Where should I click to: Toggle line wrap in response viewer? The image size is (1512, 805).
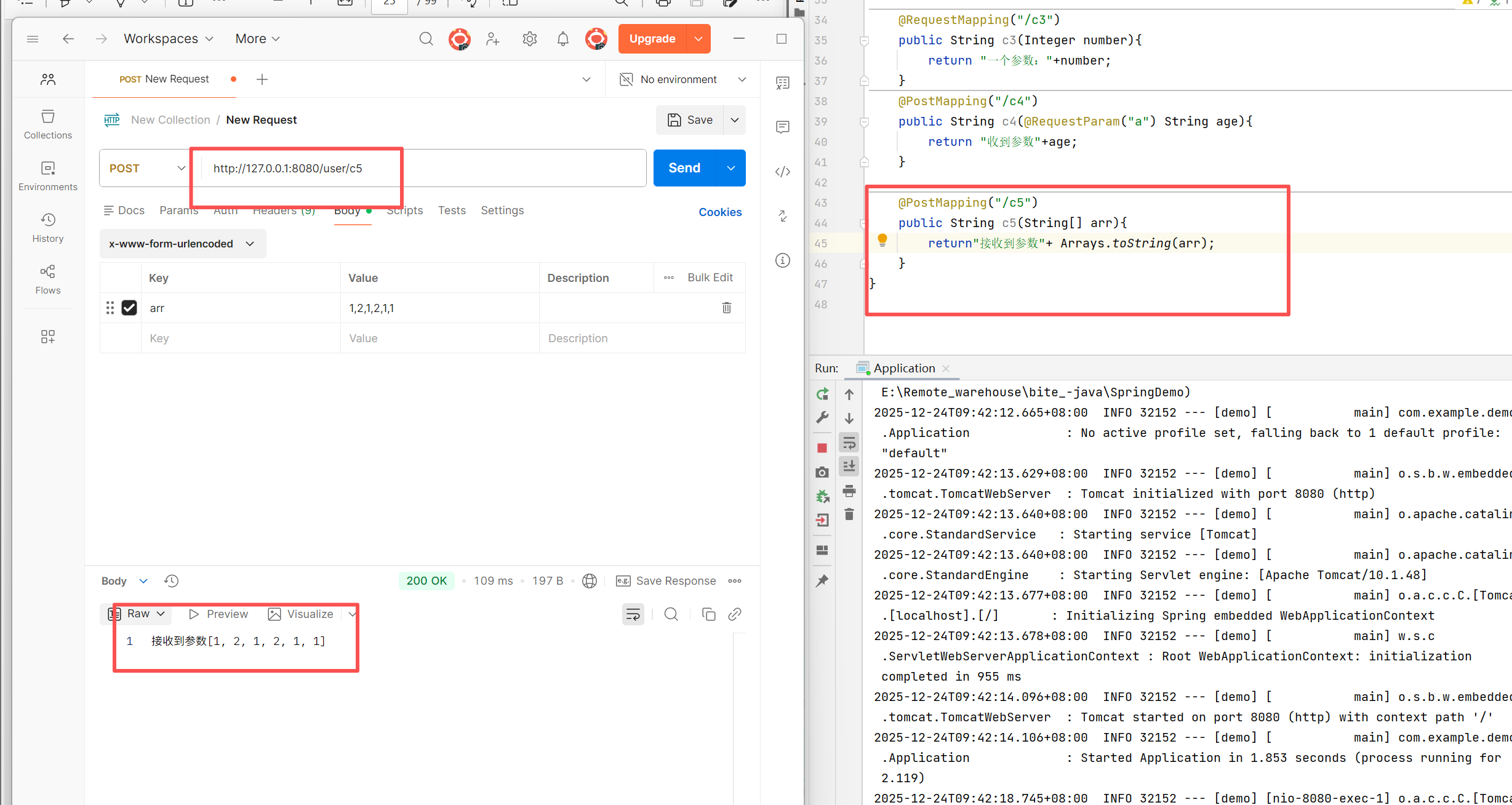click(x=633, y=614)
